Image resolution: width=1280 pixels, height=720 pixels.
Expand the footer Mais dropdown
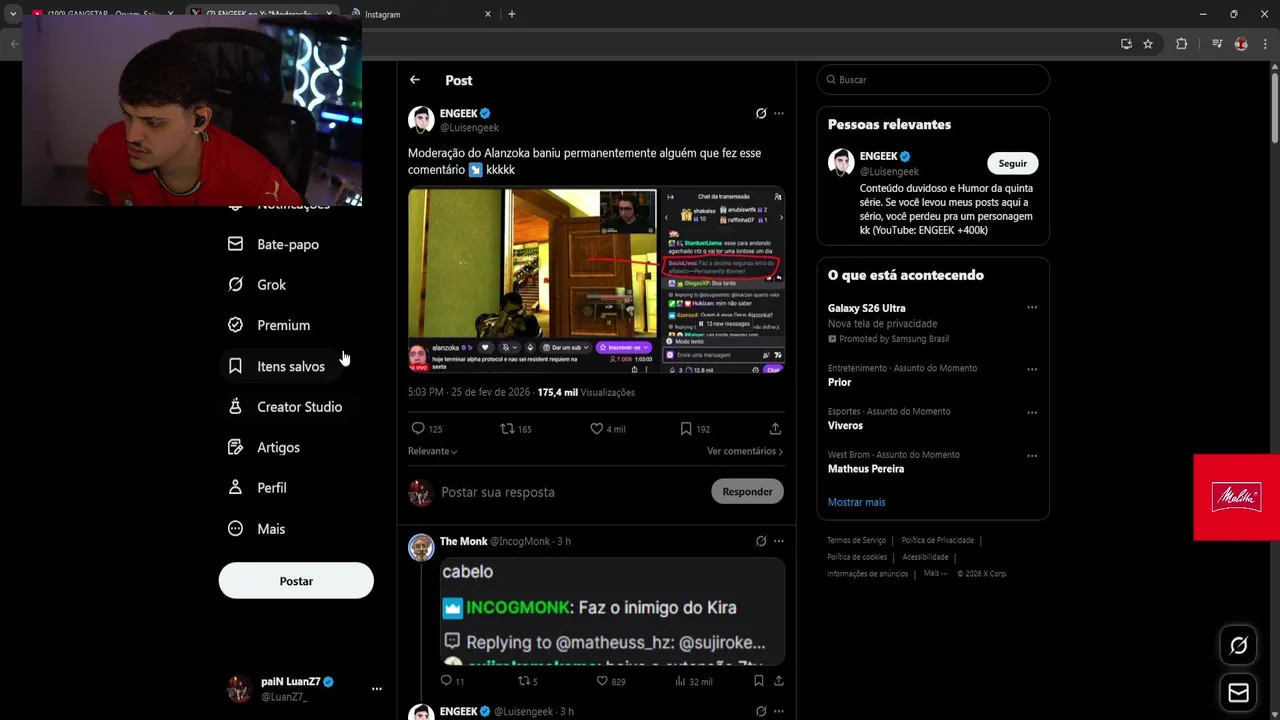coord(933,574)
